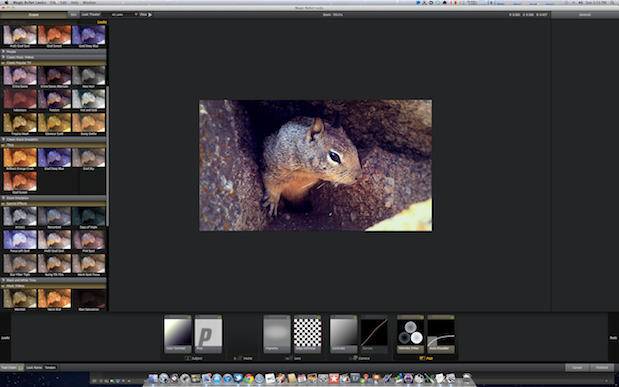Disable the Vignette tool's green enable dot
This screenshot has width=619, height=387.
click(x=288, y=317)
